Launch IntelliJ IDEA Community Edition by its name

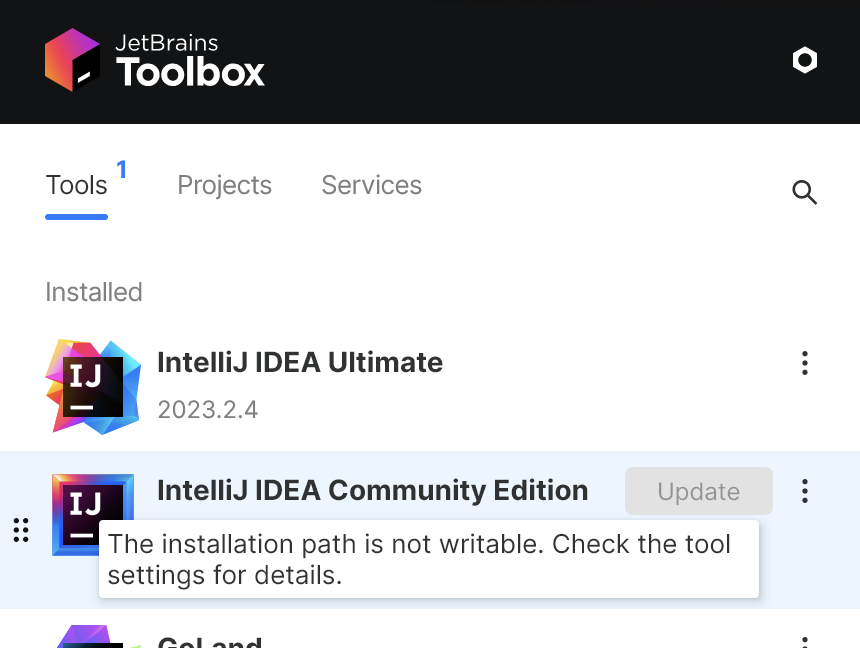point(372,490)
